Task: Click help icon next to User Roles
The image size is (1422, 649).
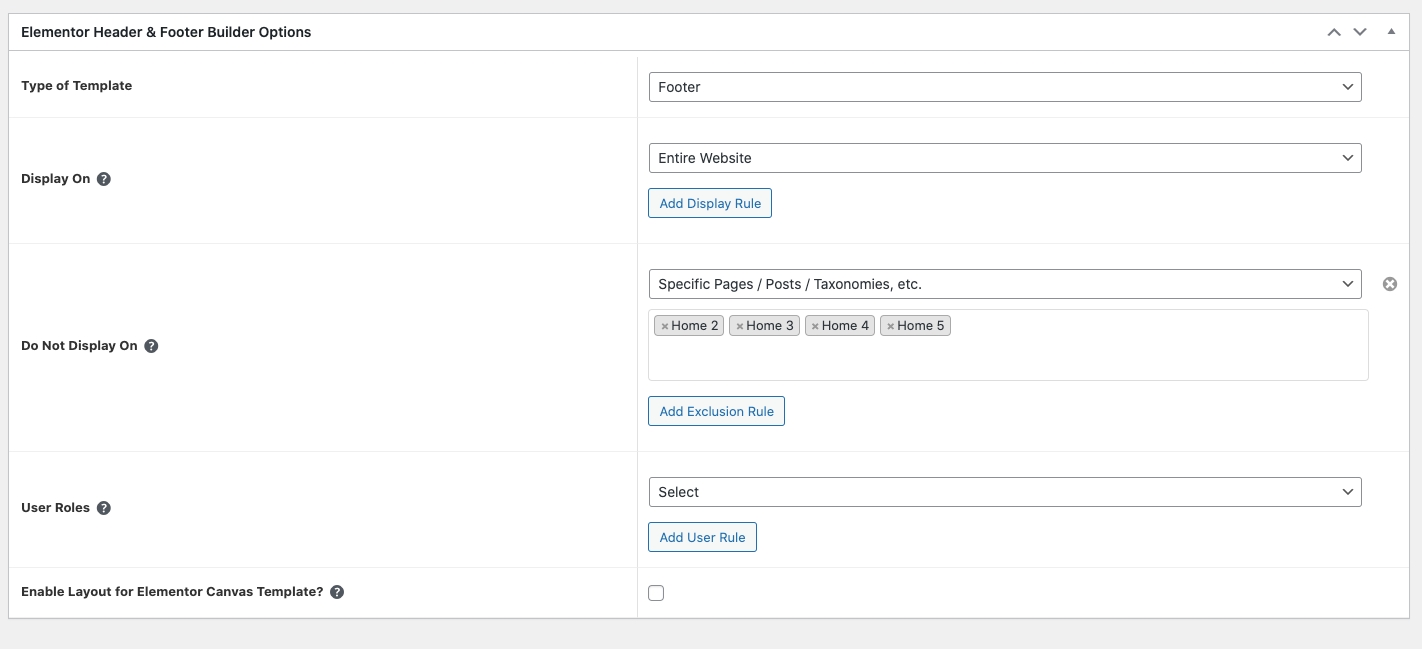Action: click(x=104, y=508)
